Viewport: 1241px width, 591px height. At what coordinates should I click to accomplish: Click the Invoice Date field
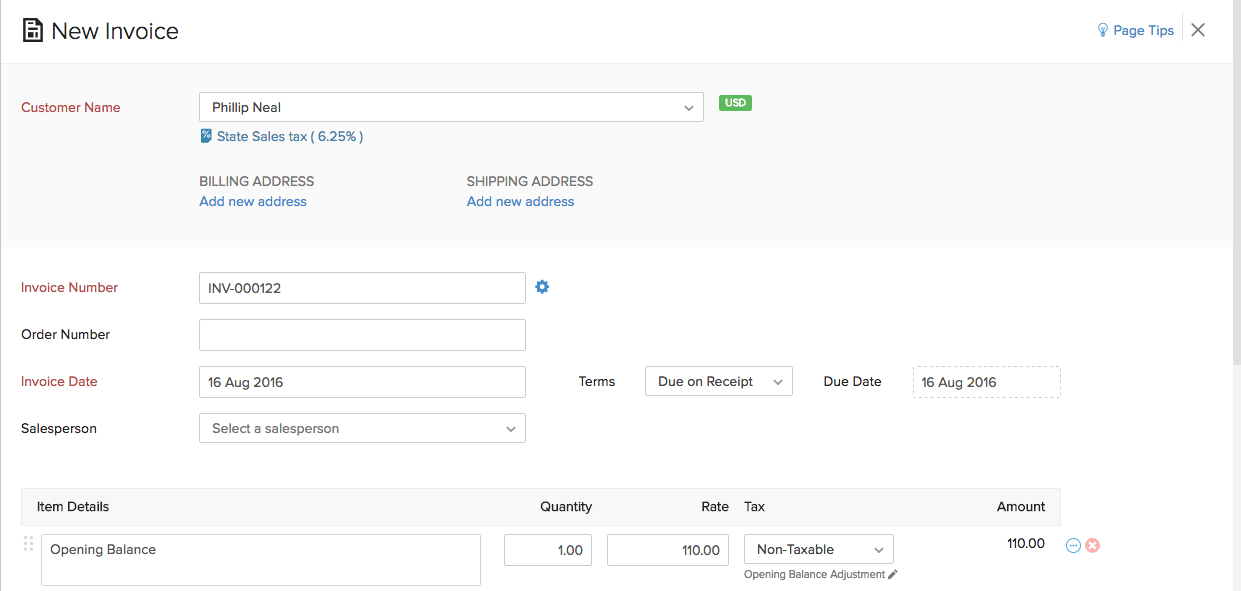coord(362,382)
